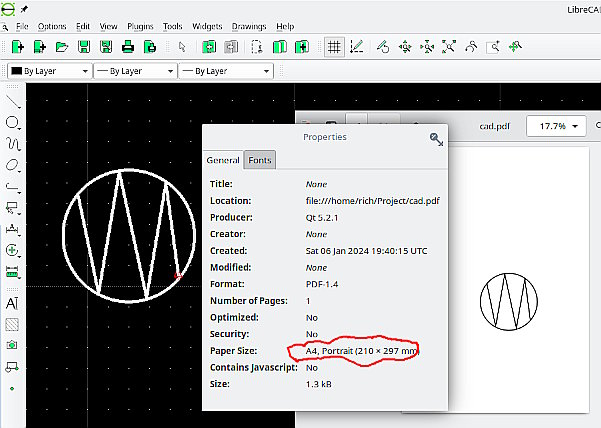Toggle draft mode button beside grid
The height and width of the screenshot is (428, 601).
tap(355, 46)
